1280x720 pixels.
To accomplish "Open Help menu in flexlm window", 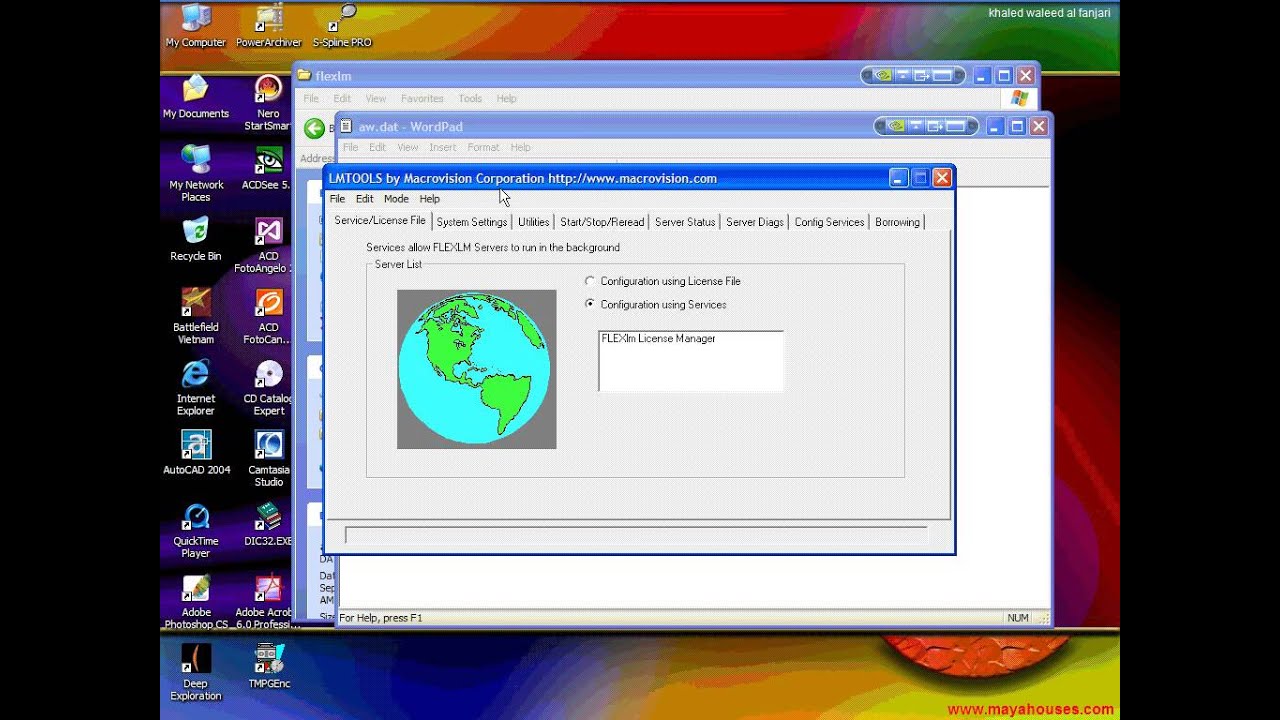I will click(x=507, y=99).
